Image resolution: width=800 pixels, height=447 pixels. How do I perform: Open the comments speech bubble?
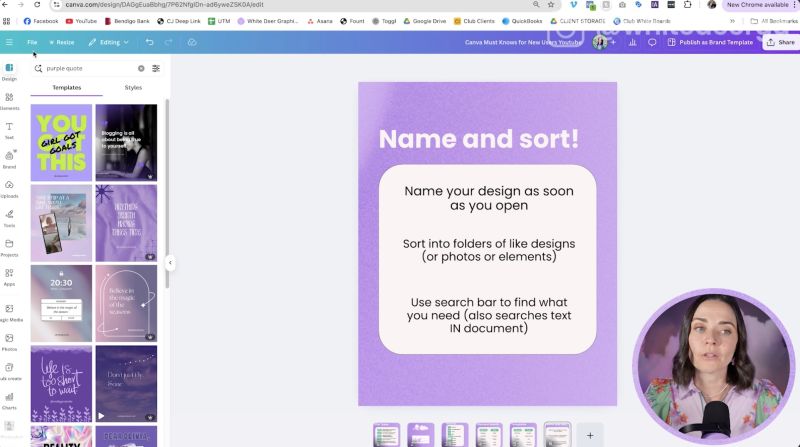(652, 42)
